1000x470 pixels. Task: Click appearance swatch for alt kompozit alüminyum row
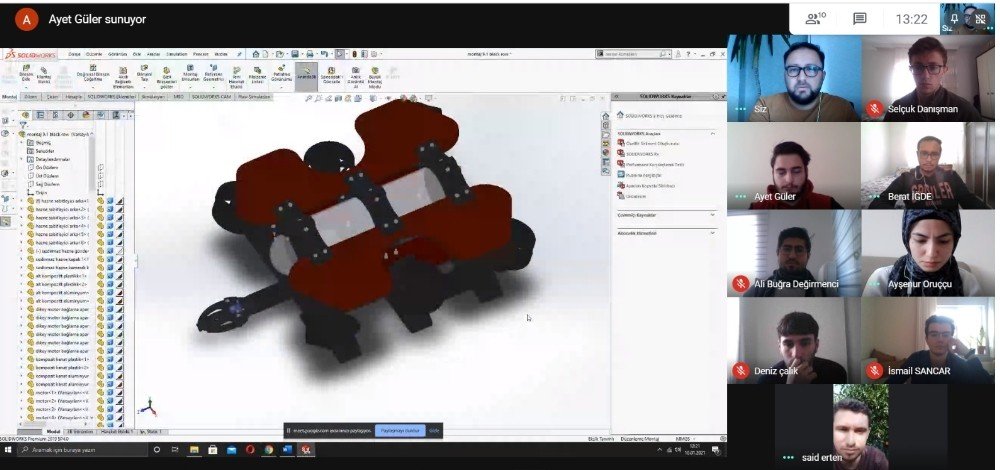120,292
